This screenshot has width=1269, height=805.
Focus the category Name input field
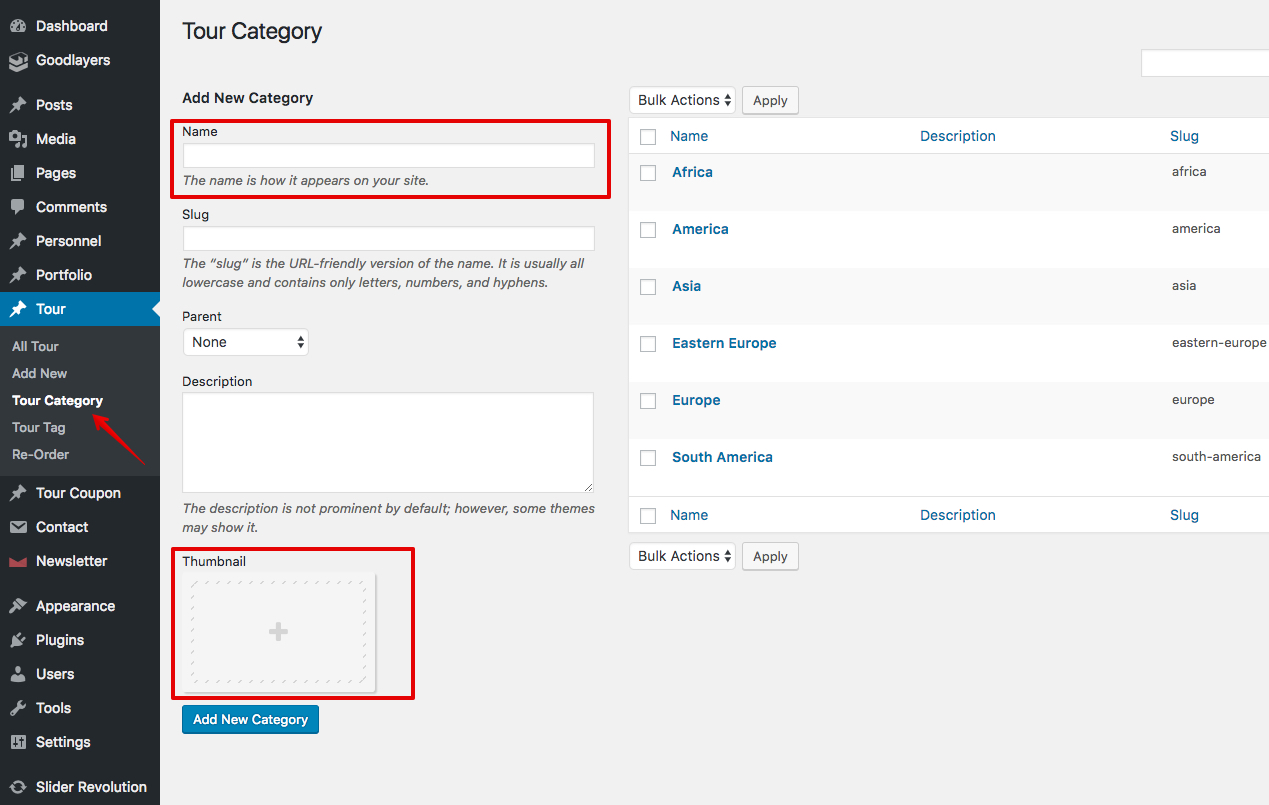[x=388, y=156]
